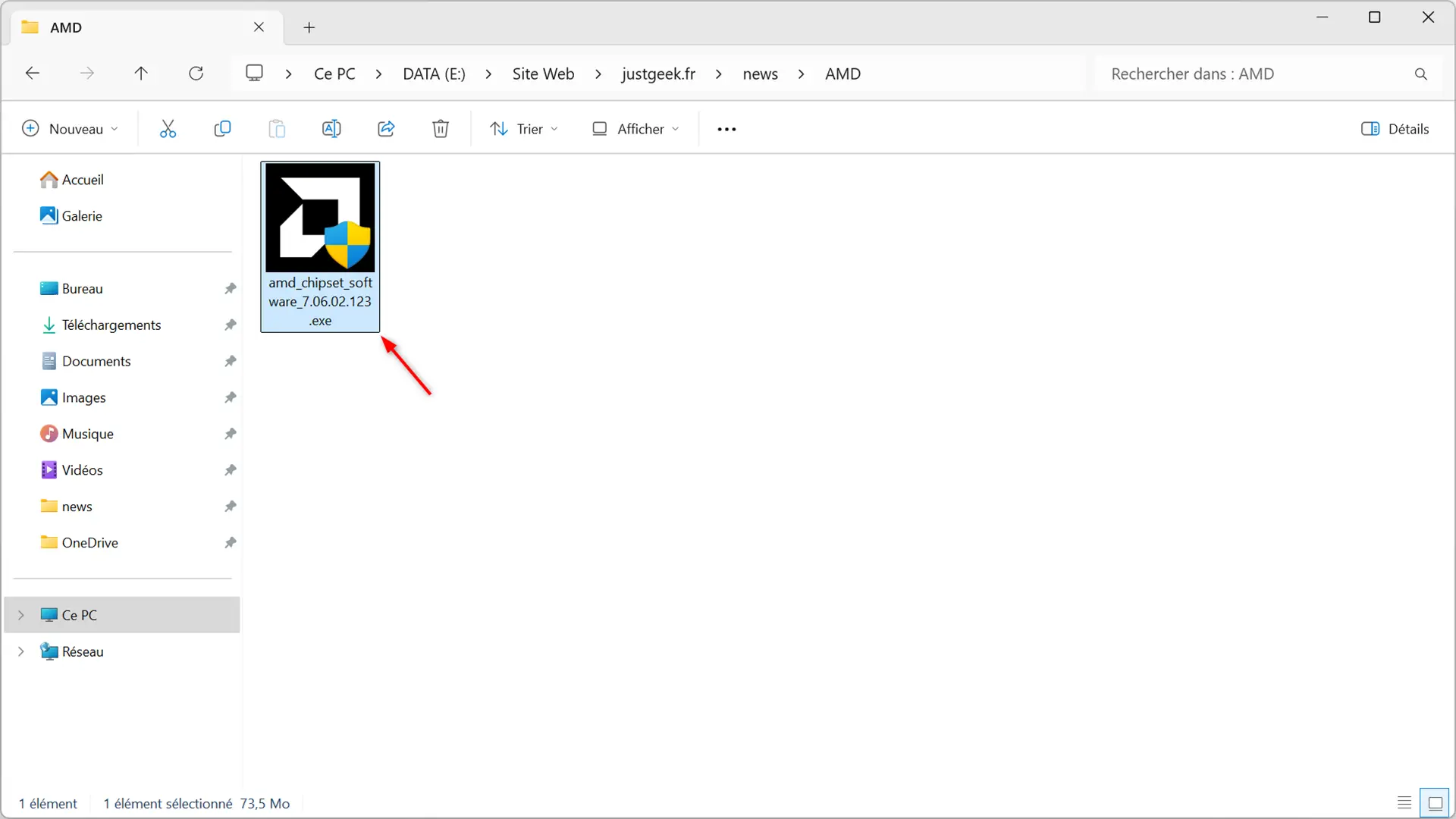Click the Paste clipboard icon
The height and width of the screenshot is (819, 1456).
(277, 129)
